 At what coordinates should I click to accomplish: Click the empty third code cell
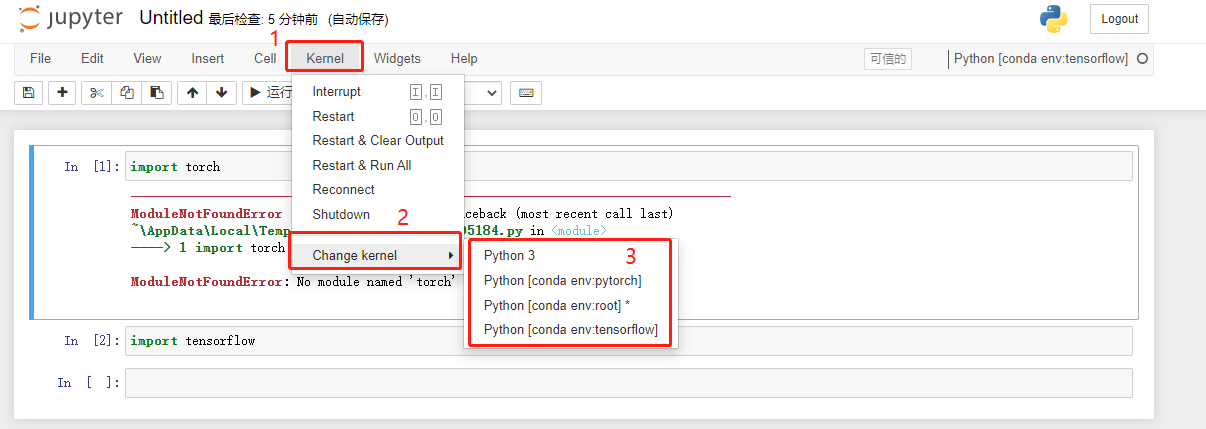tap(628, 383)
